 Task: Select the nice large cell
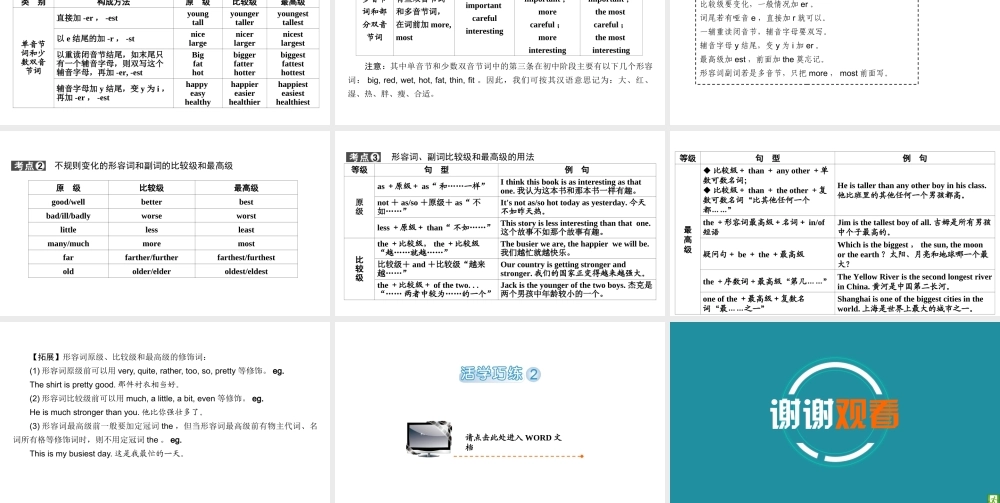tap(198, 39)
